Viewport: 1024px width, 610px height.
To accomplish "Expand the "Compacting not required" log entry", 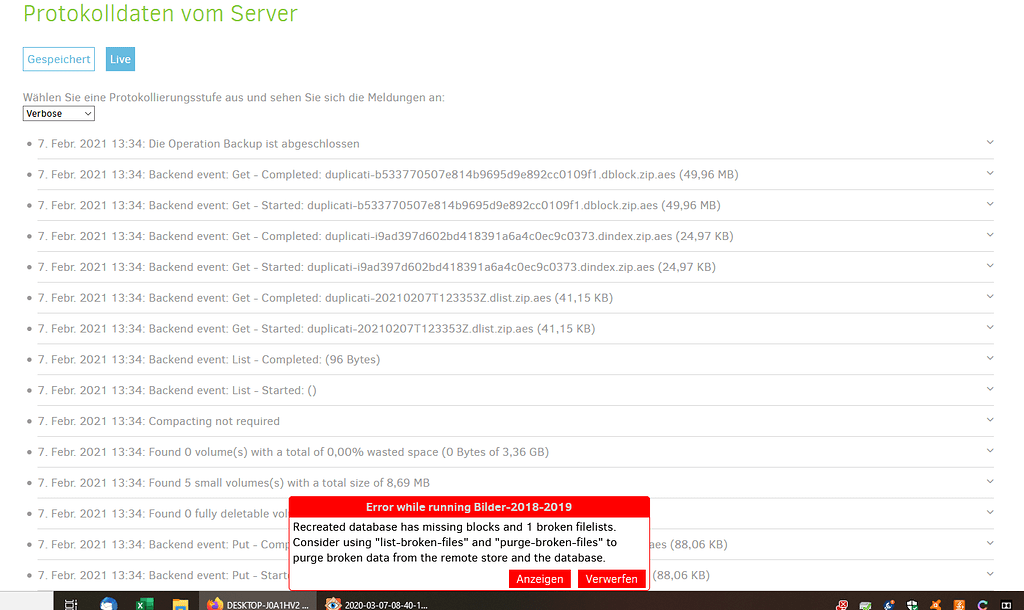I will [x=989, y=420].
